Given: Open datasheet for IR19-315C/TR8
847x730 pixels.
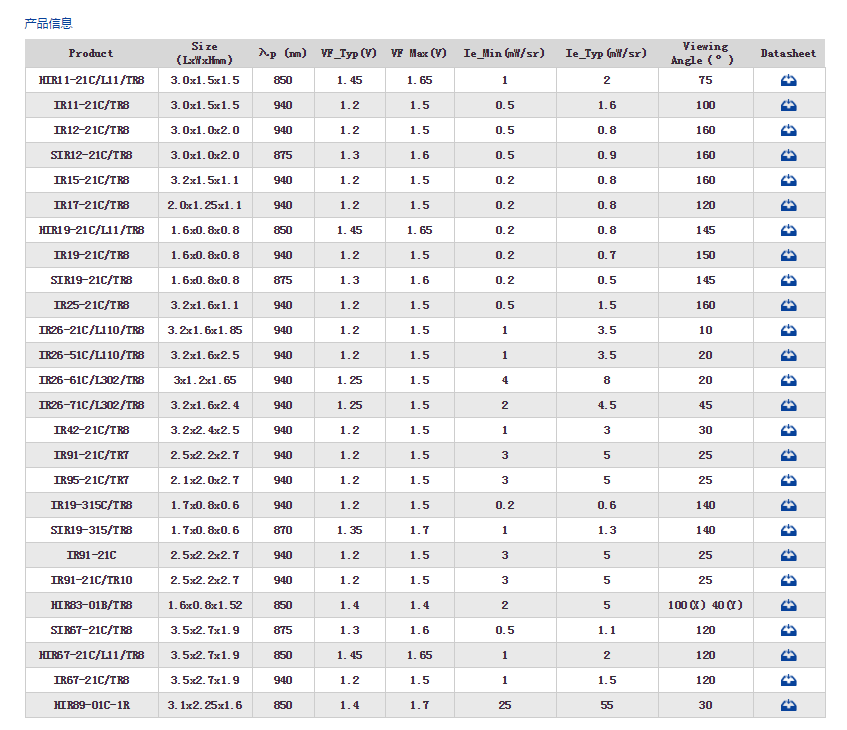Looking at the screenshot, I should click(x=788, y=505).
